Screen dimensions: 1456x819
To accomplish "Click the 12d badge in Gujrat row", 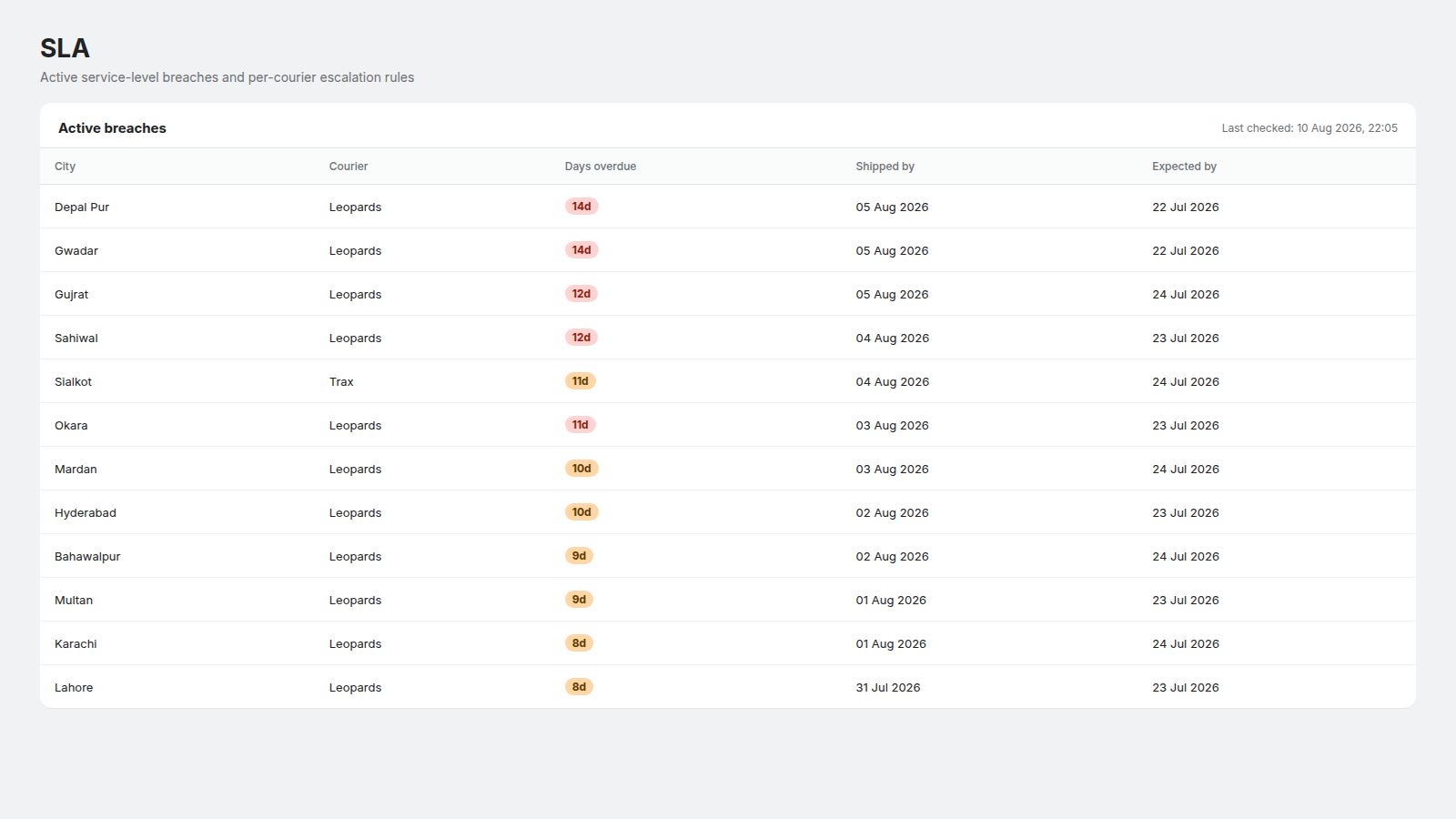I will 581,294.
